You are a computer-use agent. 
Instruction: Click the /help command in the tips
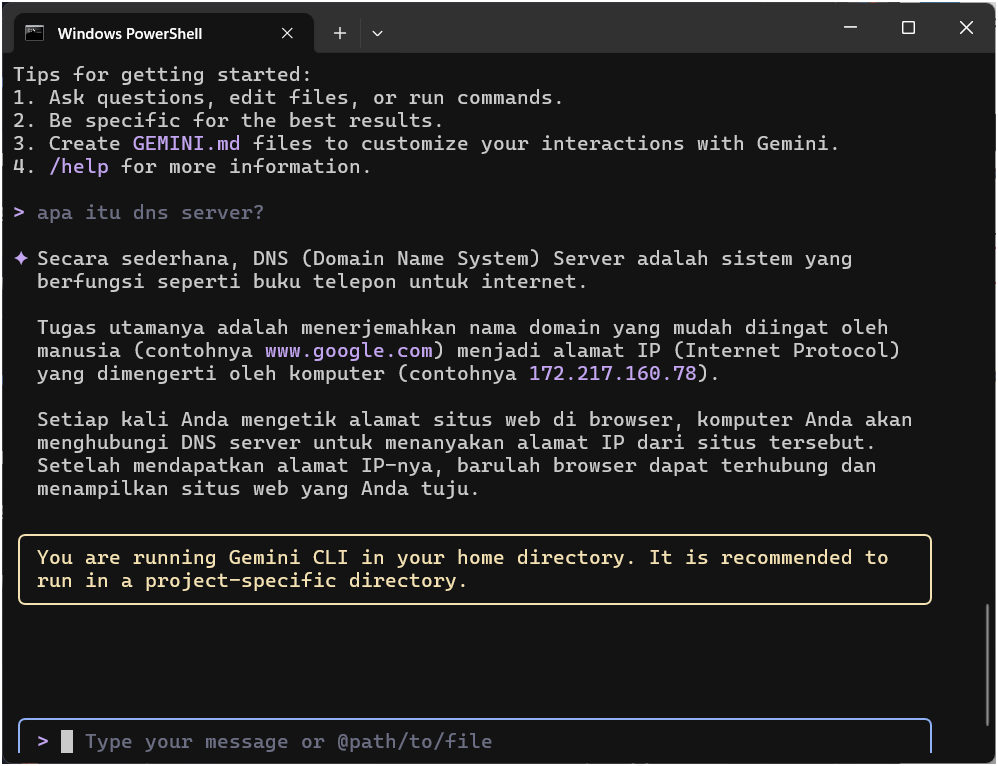(x=78, y=167)
